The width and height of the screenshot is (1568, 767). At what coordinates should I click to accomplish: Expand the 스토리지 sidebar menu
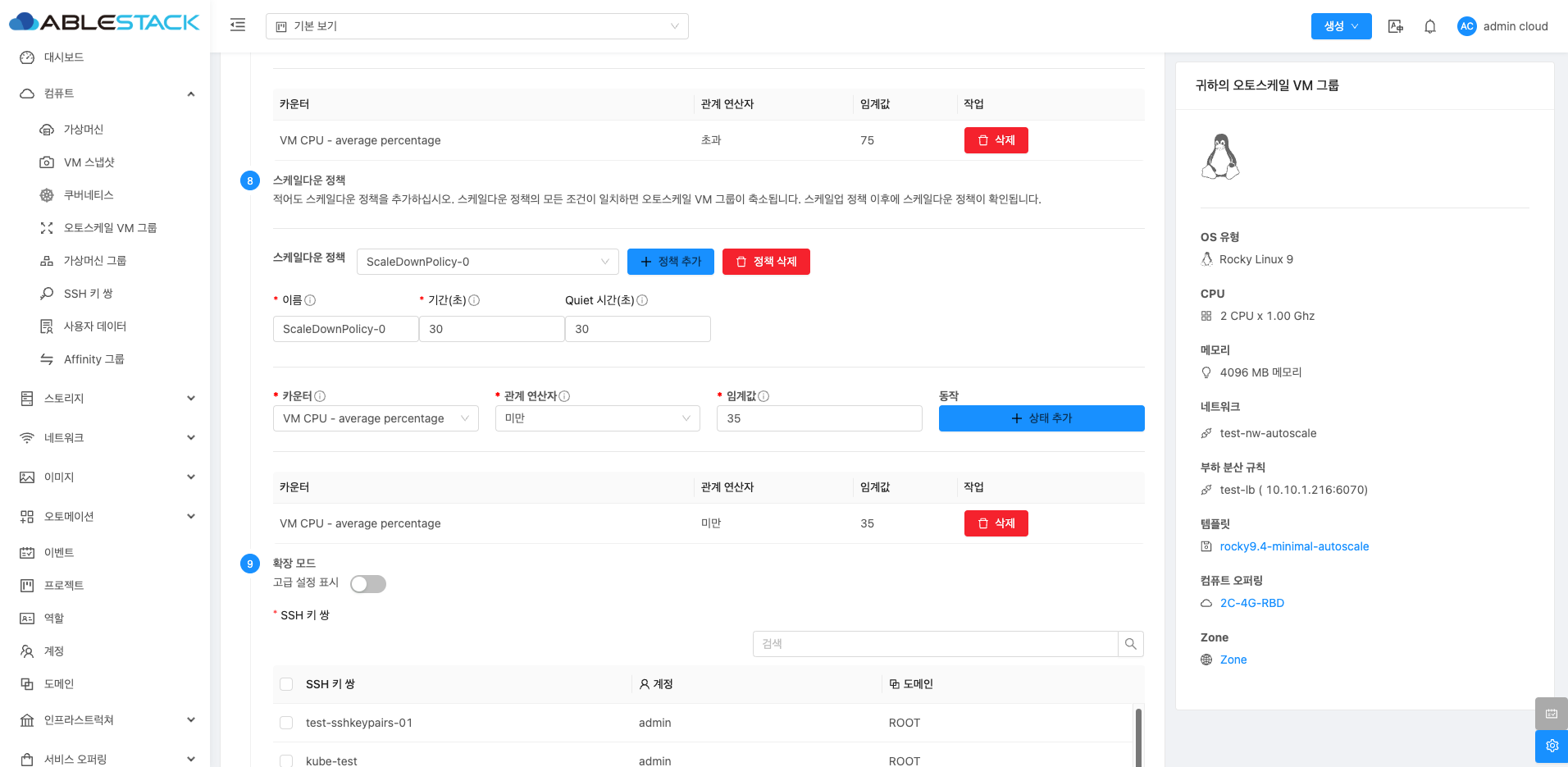(x=107, y=399)
